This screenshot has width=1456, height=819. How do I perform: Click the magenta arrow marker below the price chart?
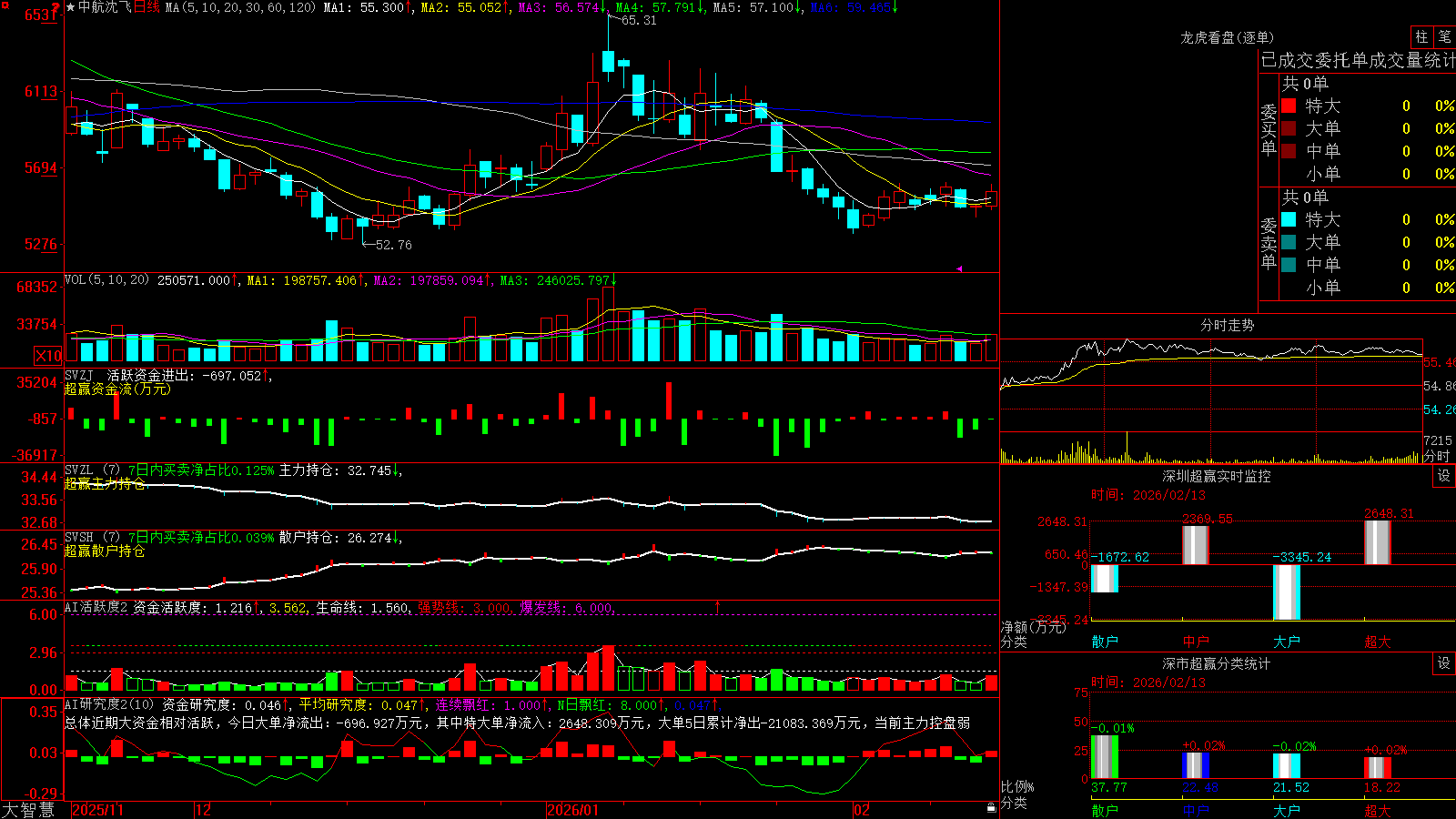(x=959, y=268)
